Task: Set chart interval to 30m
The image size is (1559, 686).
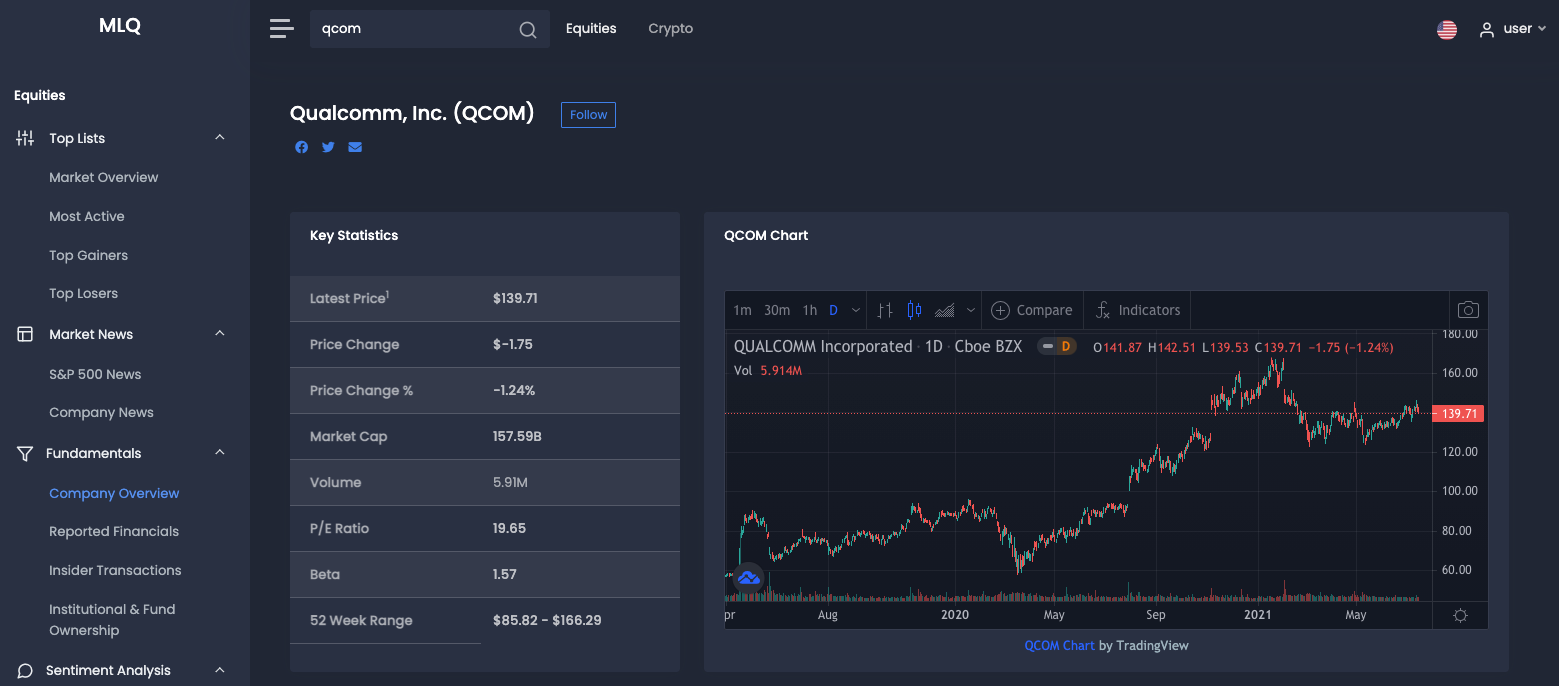Action: click(777, 310)
